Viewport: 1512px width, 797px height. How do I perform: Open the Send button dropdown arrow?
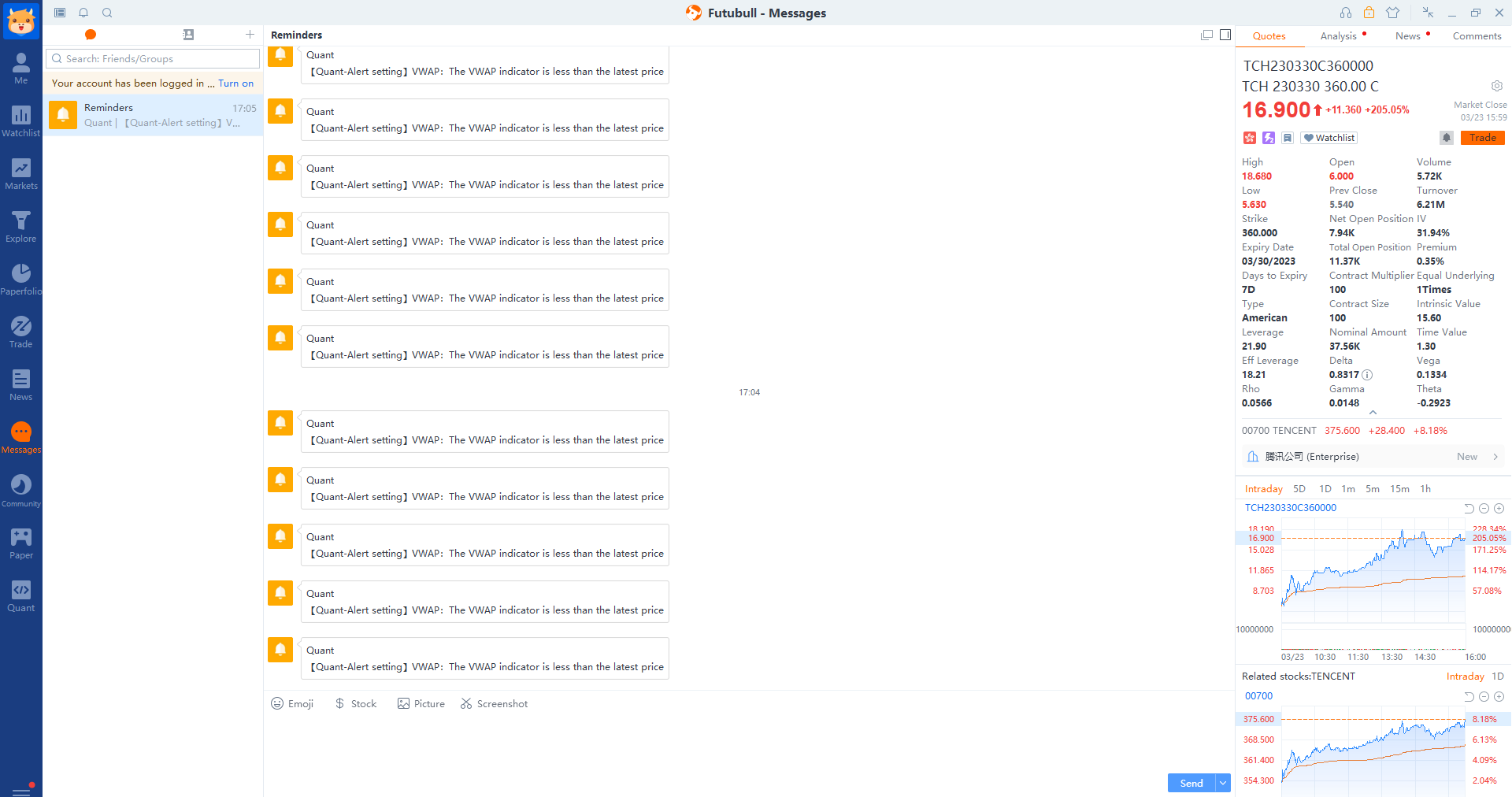pos(1223,783)
